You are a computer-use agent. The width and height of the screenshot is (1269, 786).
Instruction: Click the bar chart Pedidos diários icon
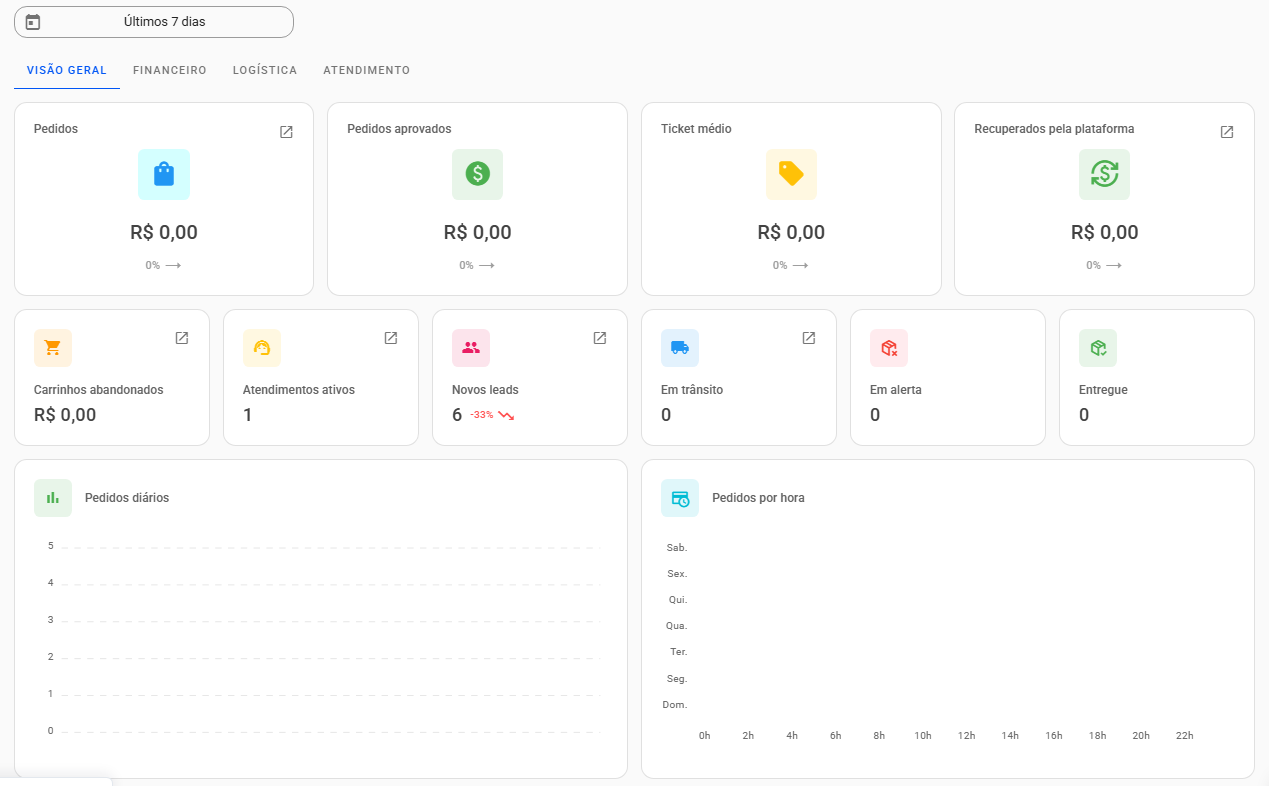[53, 498]
